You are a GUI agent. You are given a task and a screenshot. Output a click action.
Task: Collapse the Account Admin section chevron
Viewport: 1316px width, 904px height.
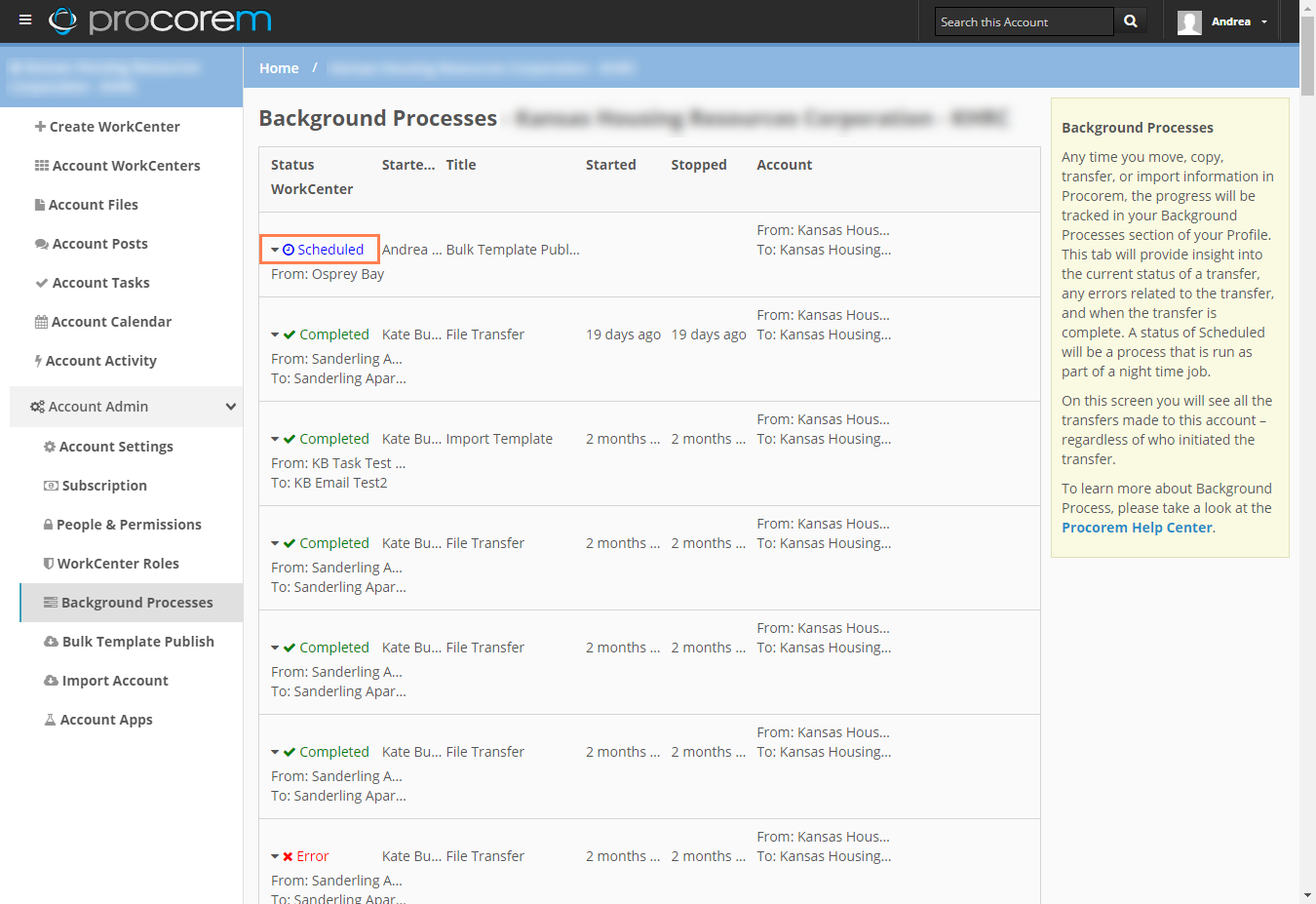click(231, 407)
